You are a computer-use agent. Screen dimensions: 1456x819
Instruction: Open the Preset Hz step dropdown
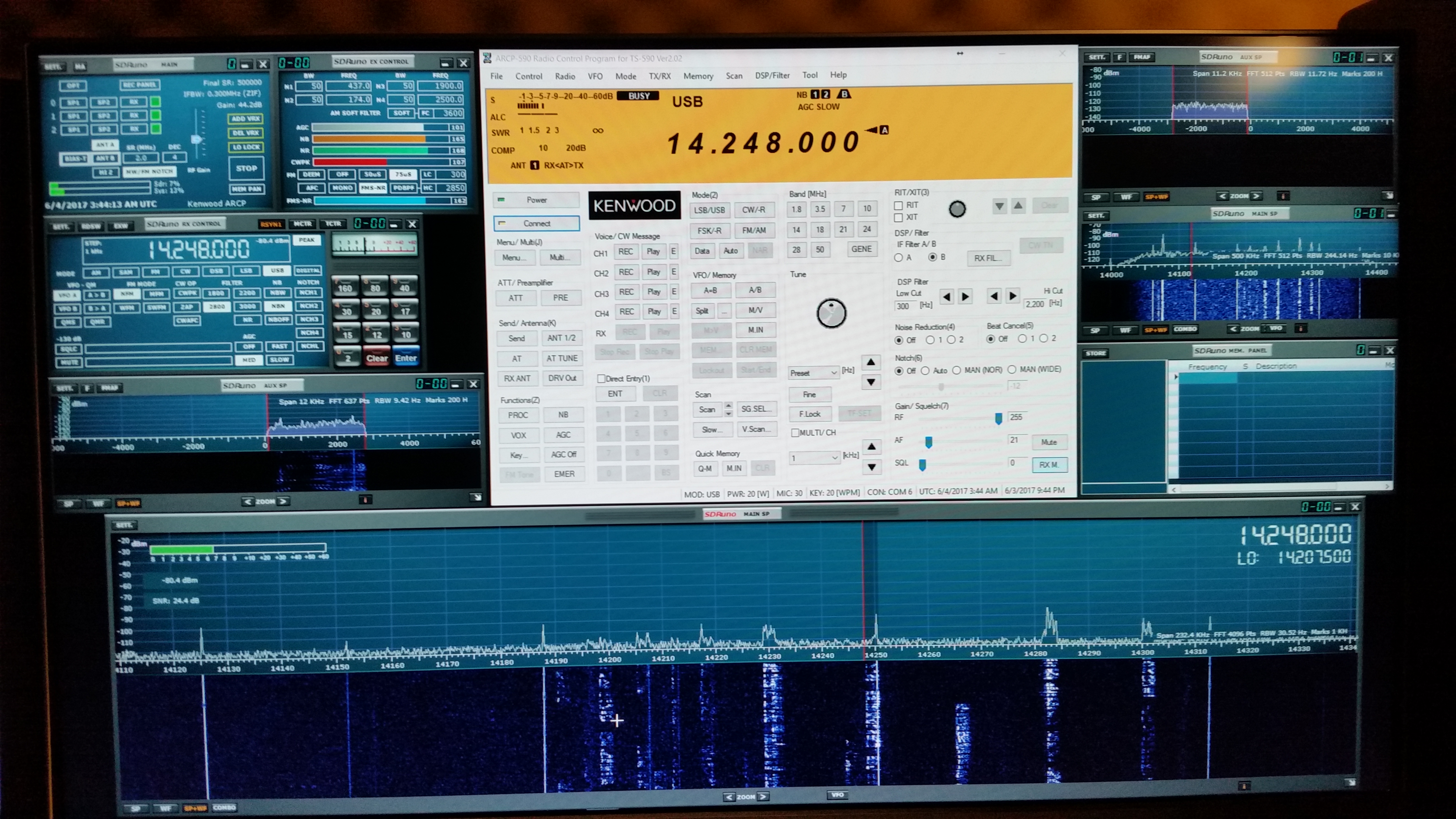pyautogui.click(x=813, y=372)
